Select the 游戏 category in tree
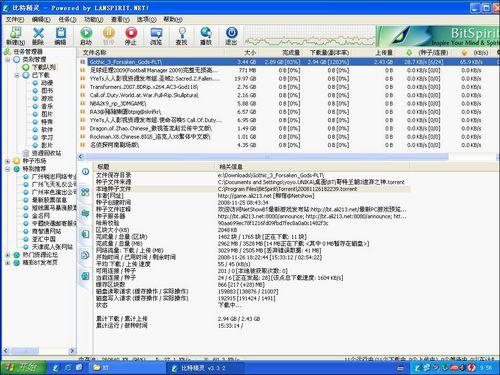500x375 pixels. 47,99
